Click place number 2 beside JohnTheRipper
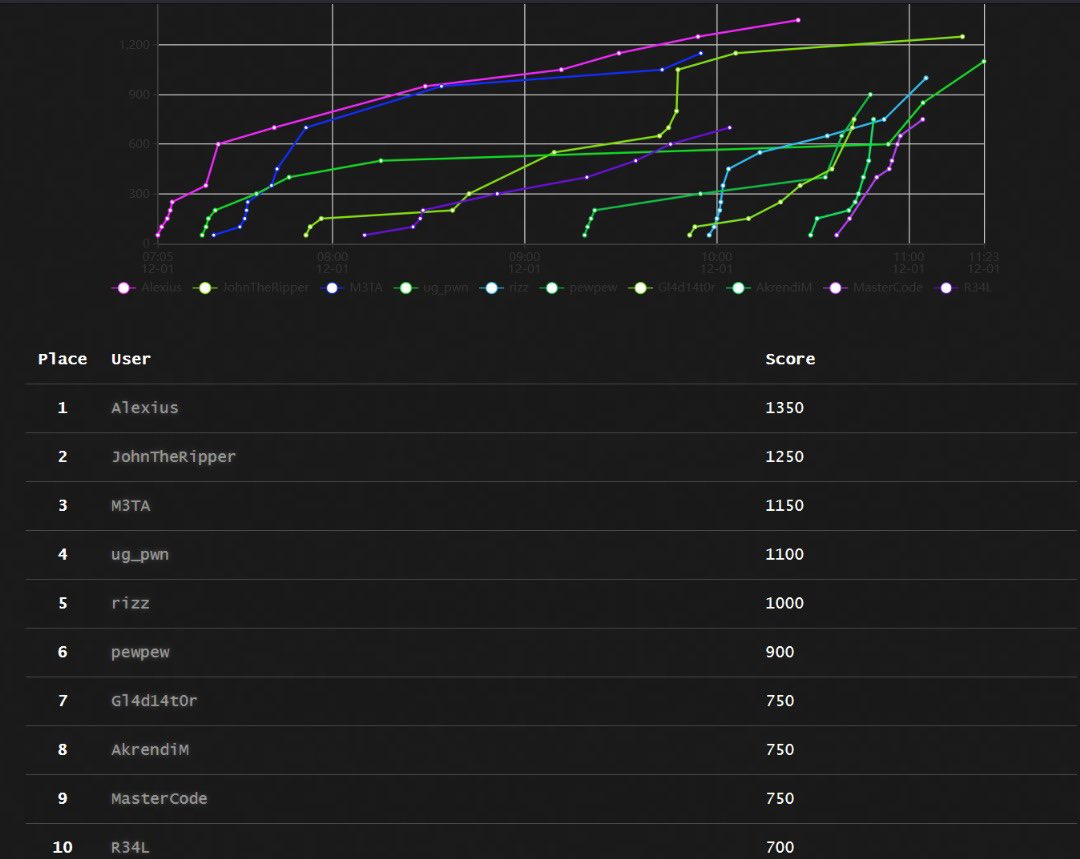The width and height of the screenshot is (1080, 859). 63,457
